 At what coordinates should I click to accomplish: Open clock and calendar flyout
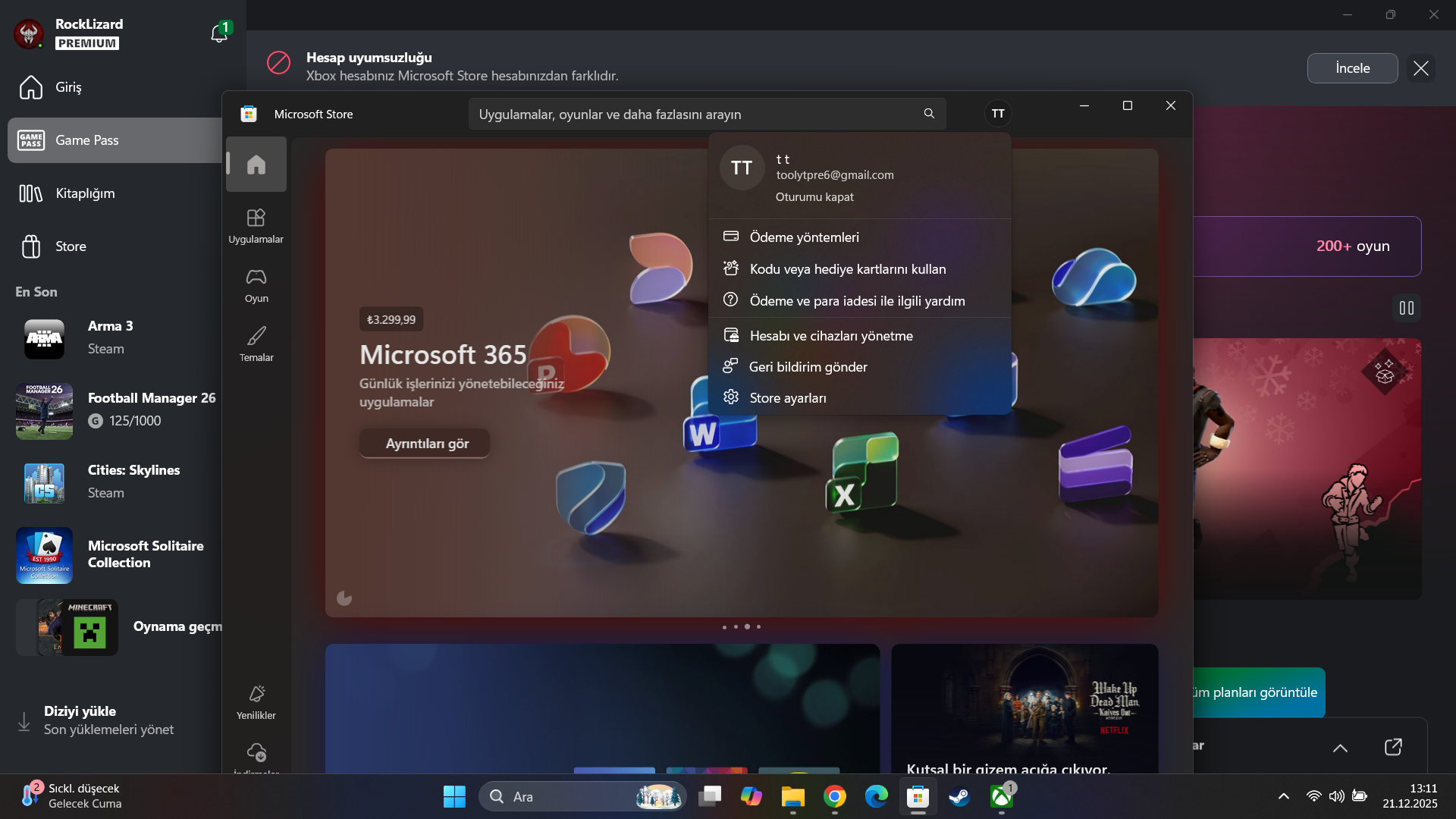point(1410,796)
